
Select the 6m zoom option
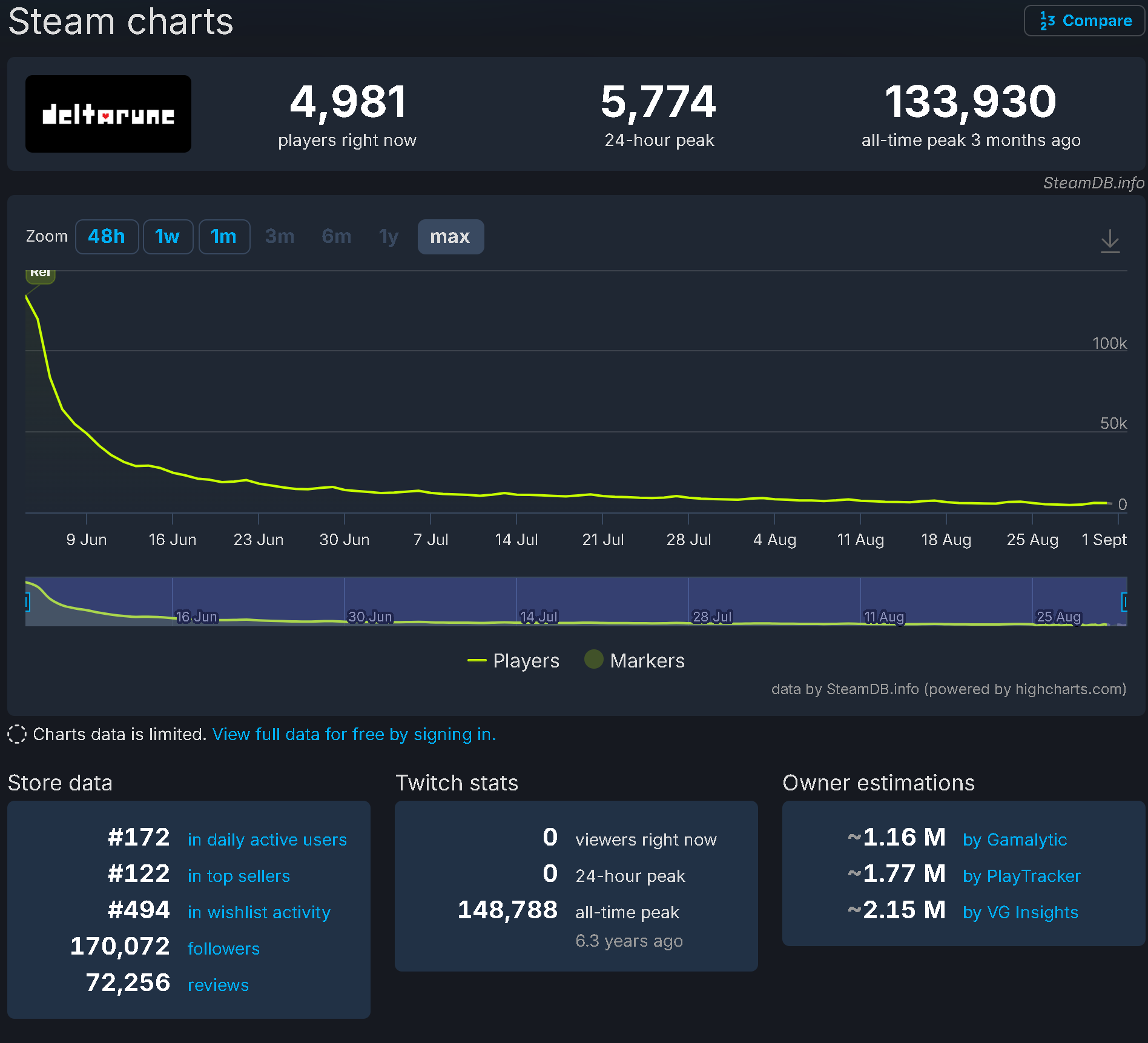tap(337, 236)
